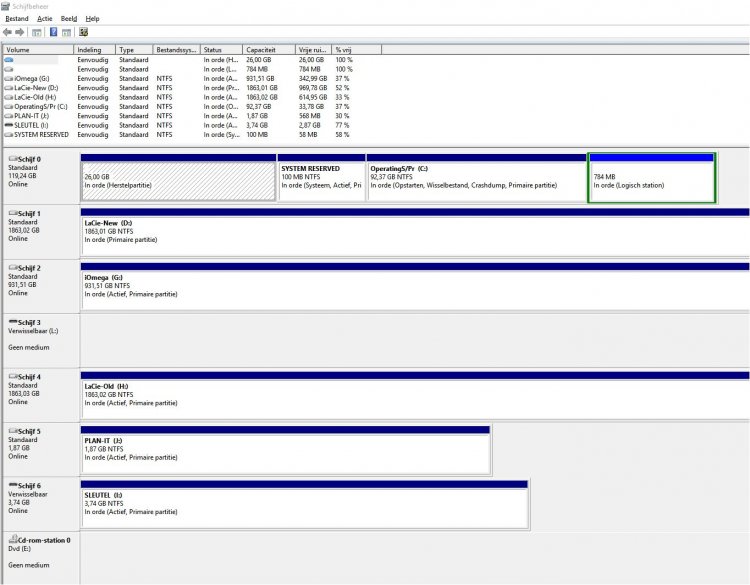
Task: Select the SLEUTEL (I:) removable drive icon
Action: (x=9, y=124)
